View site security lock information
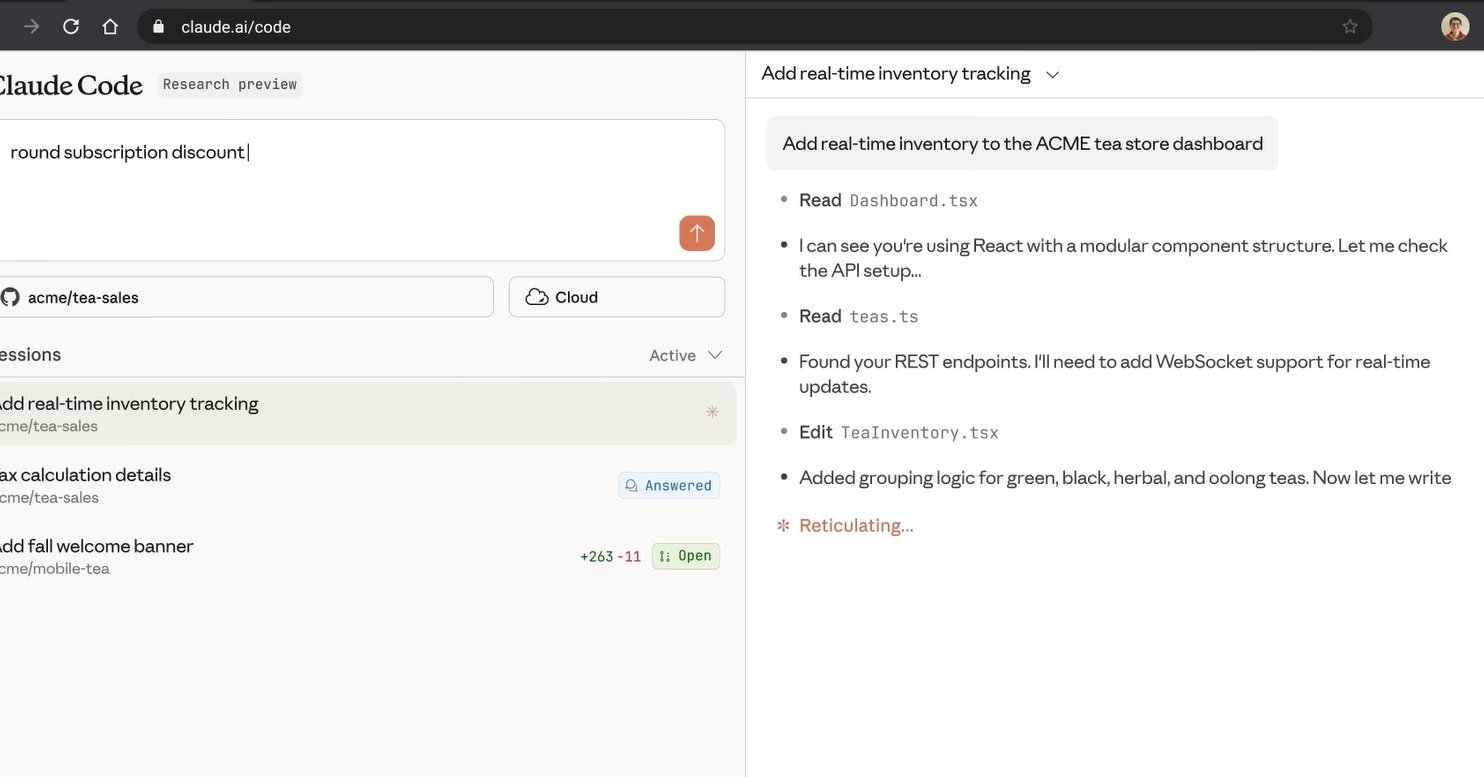 158,26
